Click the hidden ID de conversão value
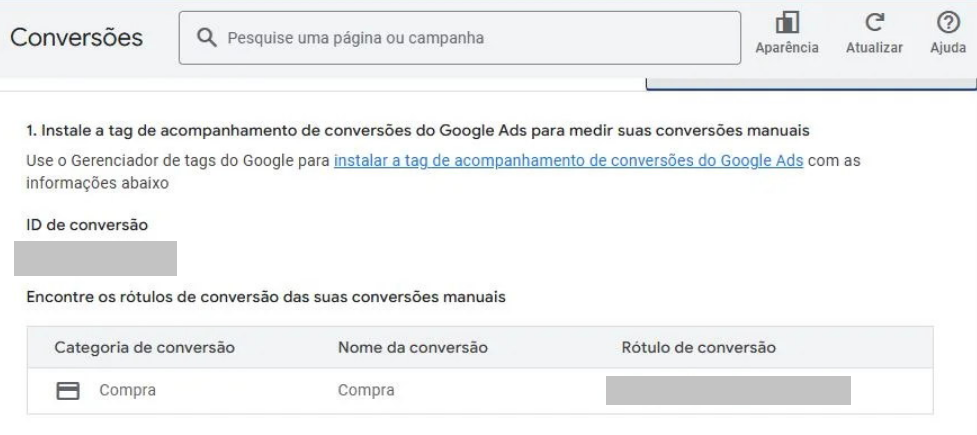This screenshot has height=435, width=977. click(x=95, y=258)
